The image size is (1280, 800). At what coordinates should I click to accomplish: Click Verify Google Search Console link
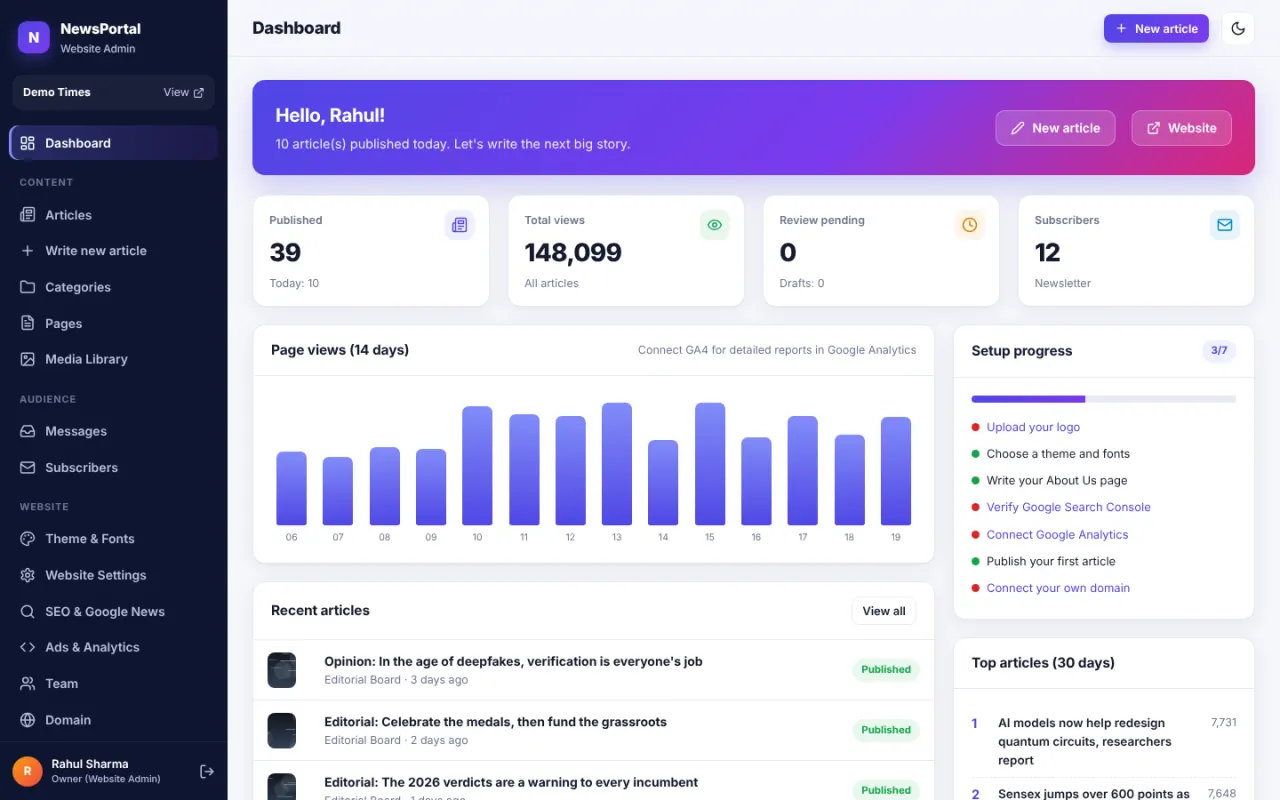pyautogui.click(x=1068, y=507)
